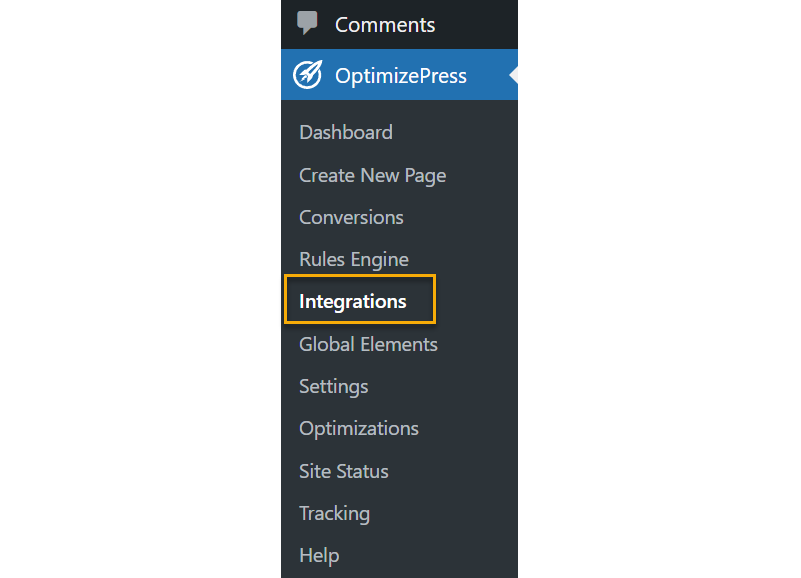Click the dark Comments row background
The width and height of the screenshot is (801, 578).
480,25
